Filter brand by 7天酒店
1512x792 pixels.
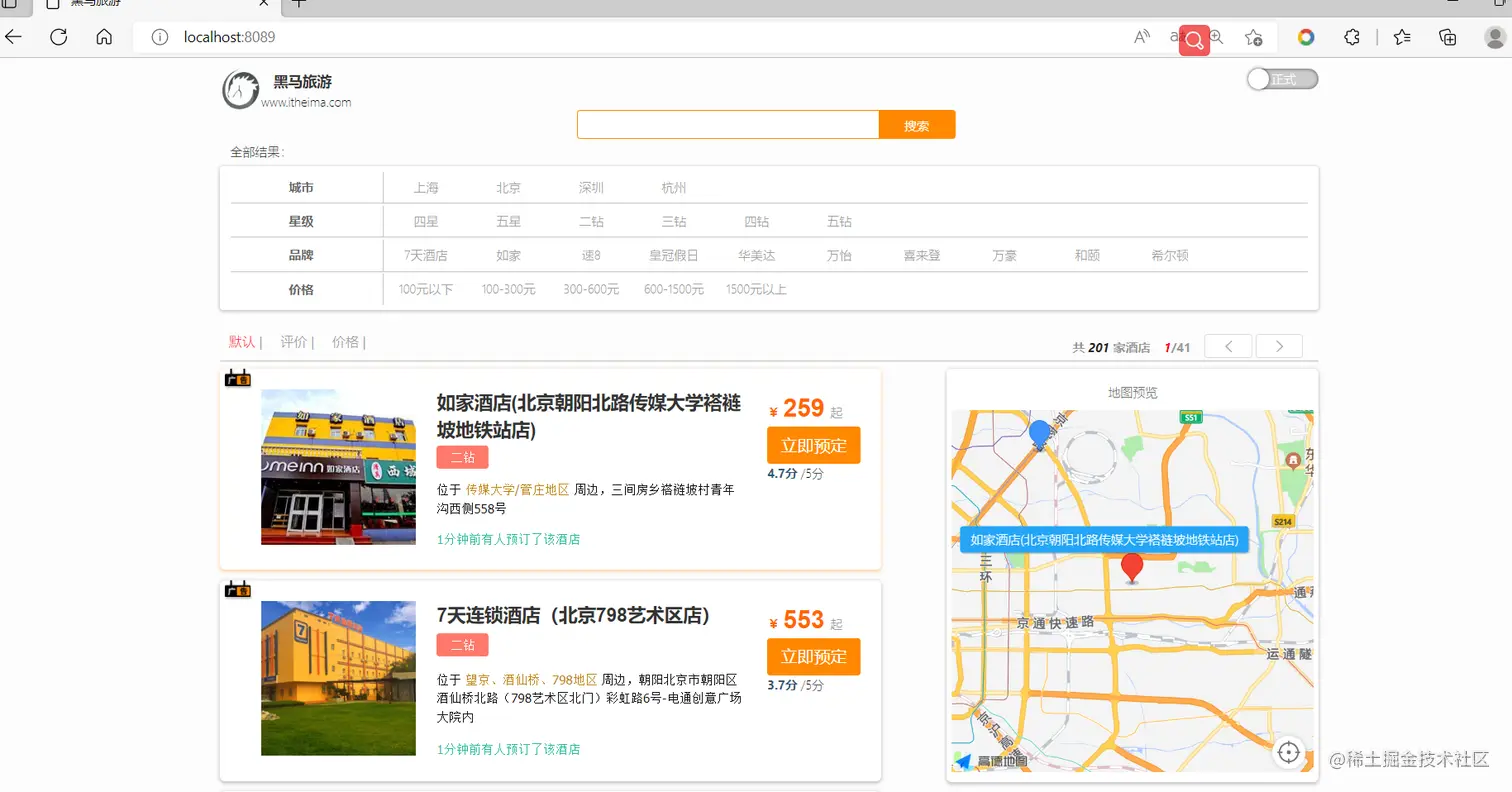(x=426, y=256)
